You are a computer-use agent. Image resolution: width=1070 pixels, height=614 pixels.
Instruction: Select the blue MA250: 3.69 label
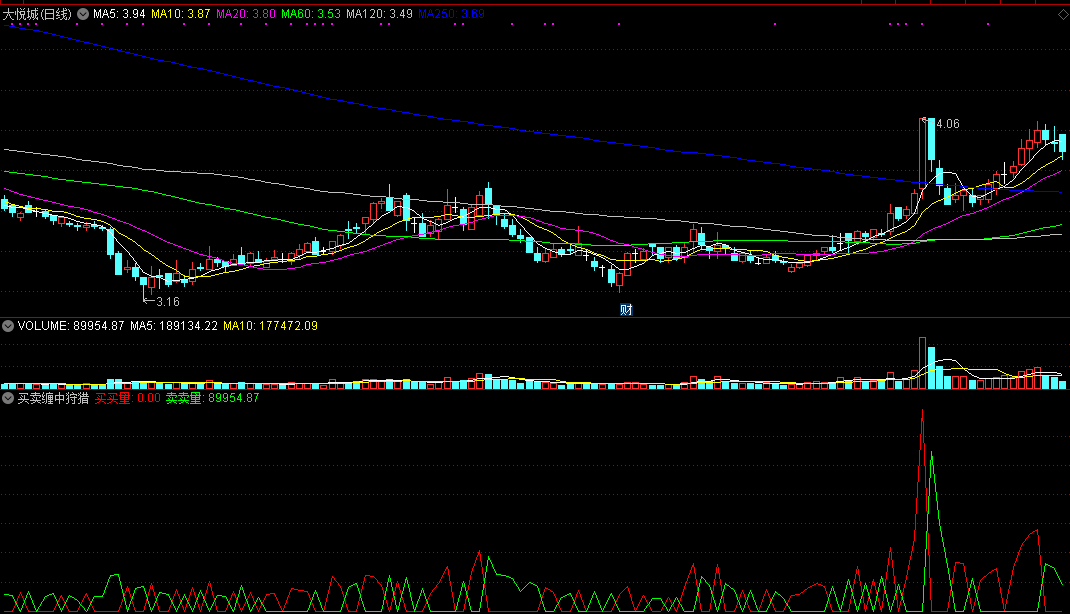point(451,14)
